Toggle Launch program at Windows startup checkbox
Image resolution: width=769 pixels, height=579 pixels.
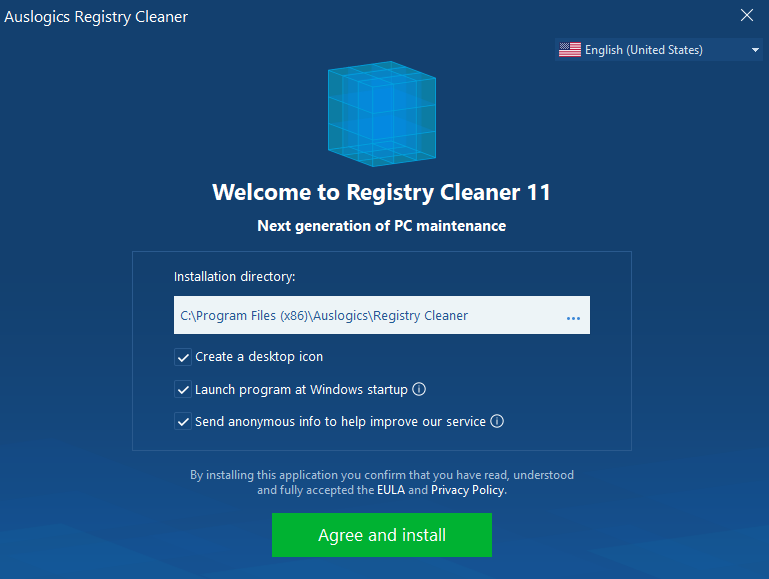[183, 390]
